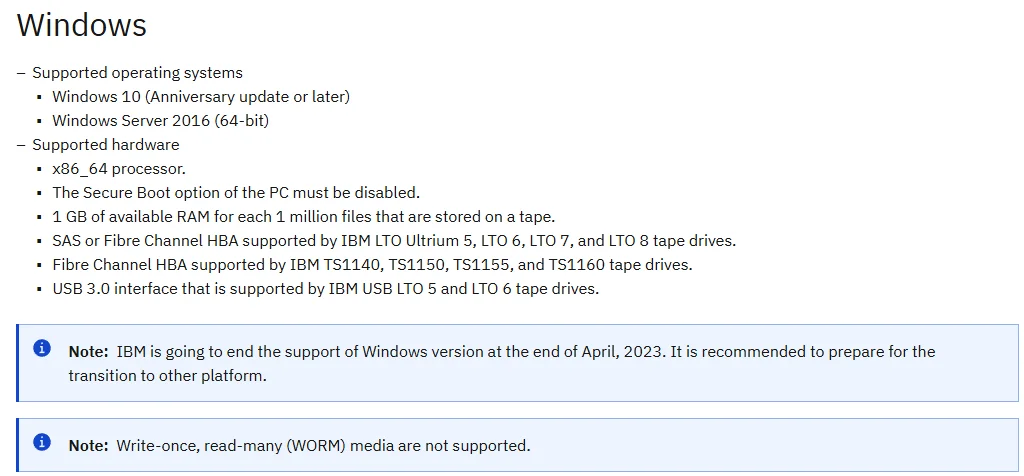1024x476 pixels.
Task: Click the Windows page heading
Action: [x=82, y=25]
